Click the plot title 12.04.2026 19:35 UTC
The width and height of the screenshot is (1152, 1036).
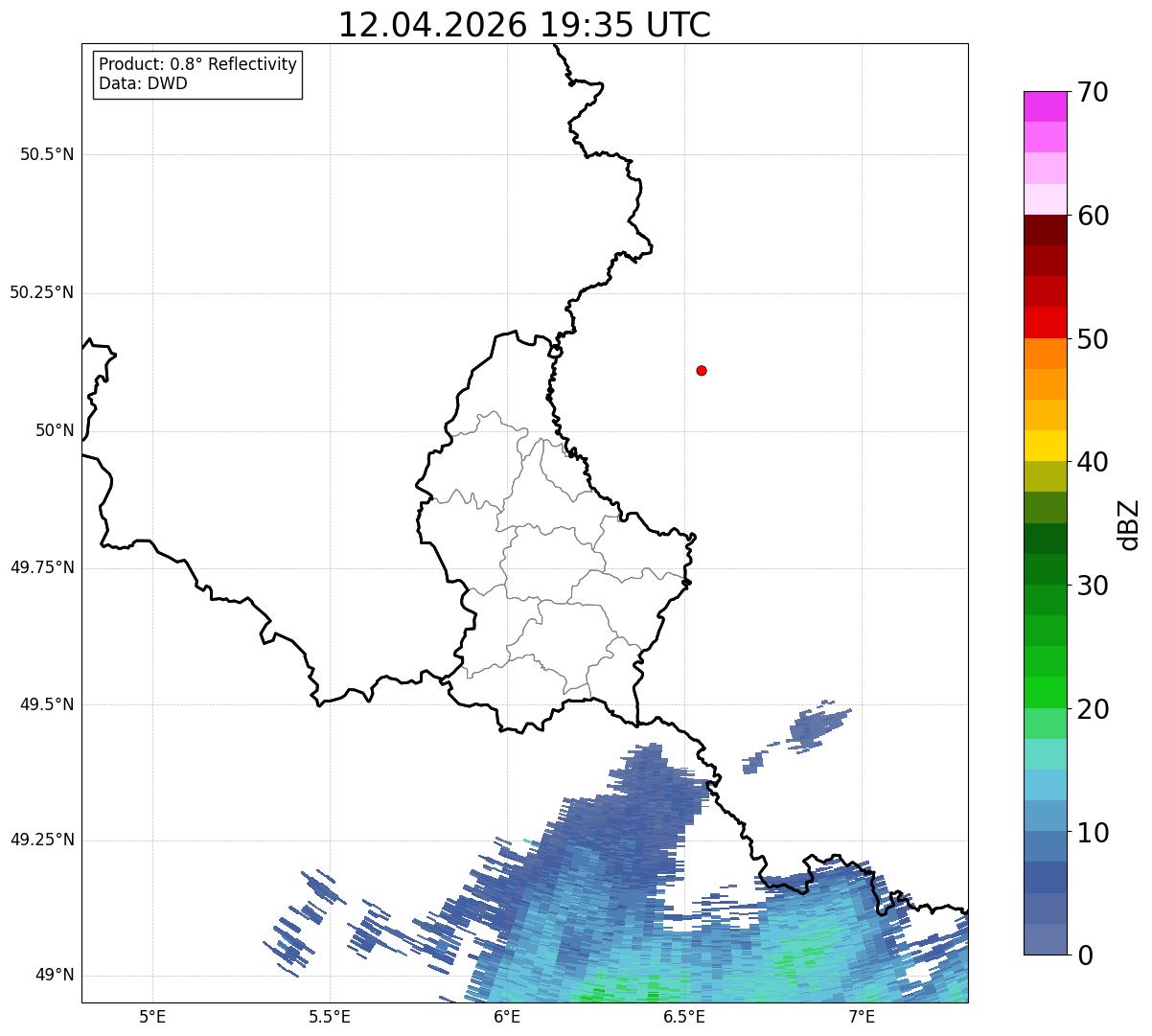(x=524, y=25)
